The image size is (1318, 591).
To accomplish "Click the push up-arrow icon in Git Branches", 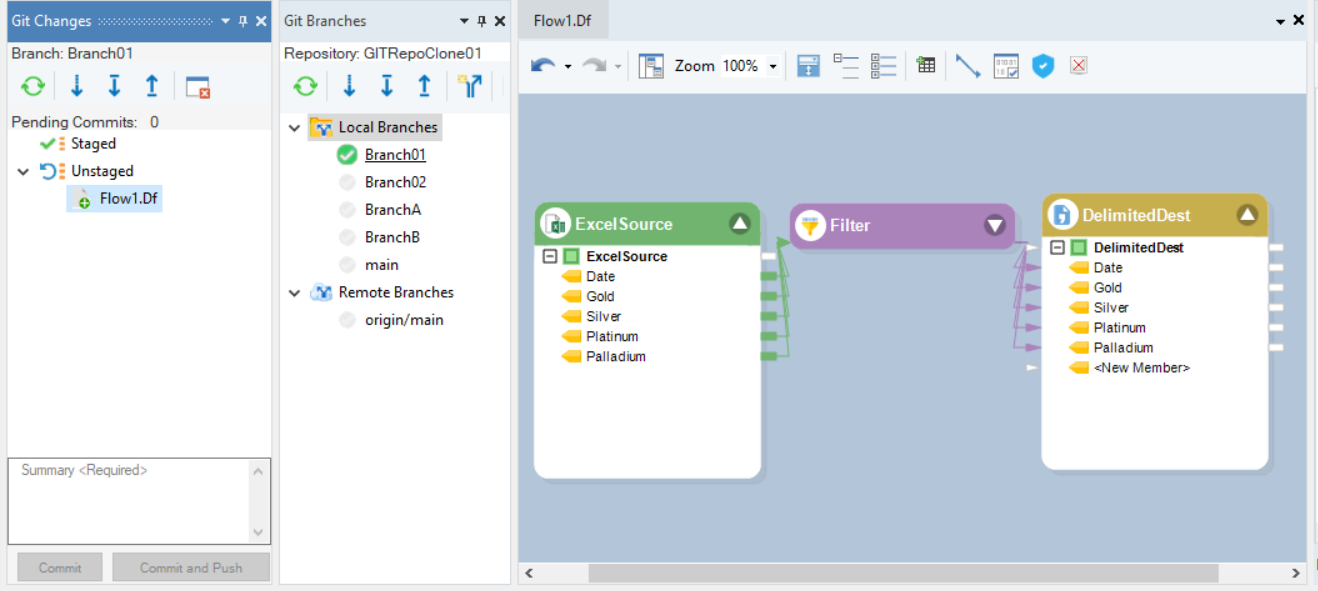I will (x=424, y=86).
